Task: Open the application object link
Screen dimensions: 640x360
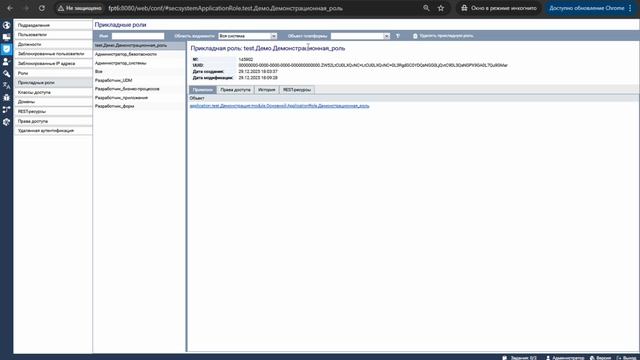Action: point(280,106)
